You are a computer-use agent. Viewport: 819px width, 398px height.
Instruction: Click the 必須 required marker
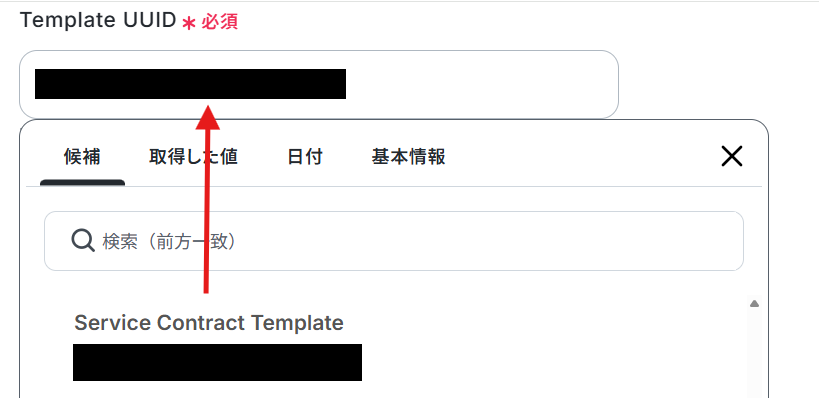[x=220, y=22]
